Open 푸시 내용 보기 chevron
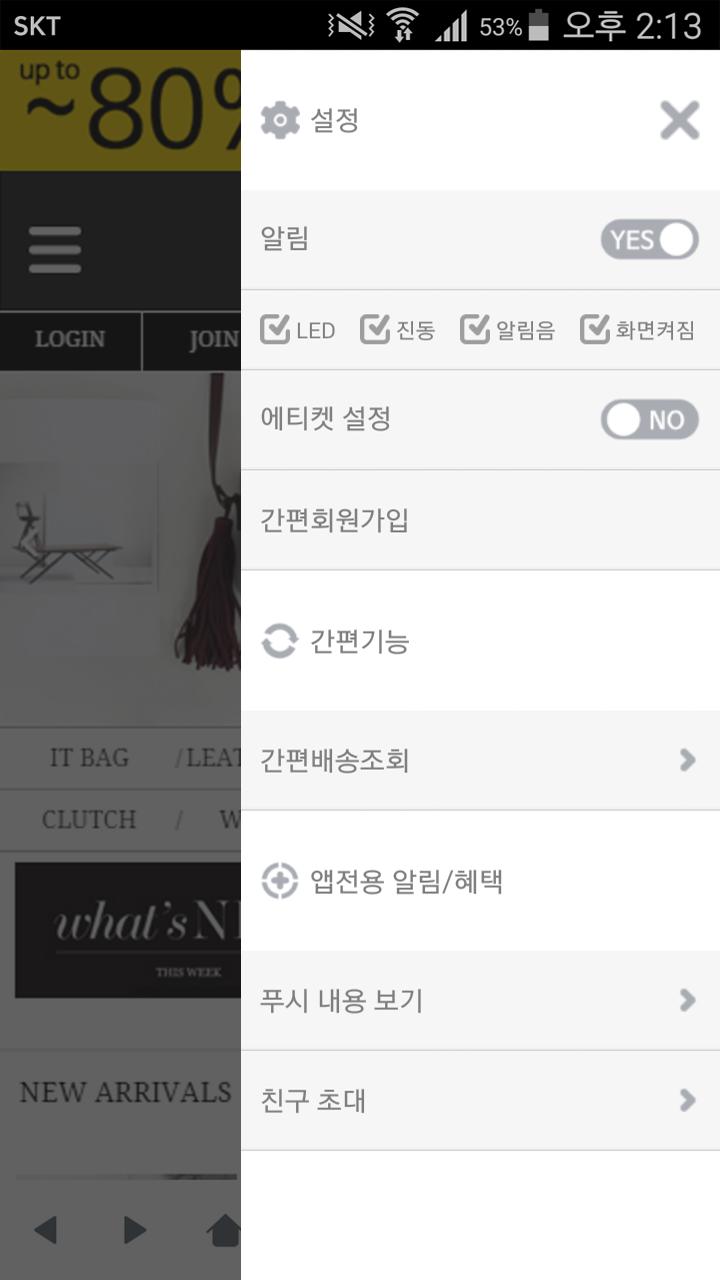The image size is (720, 1280). coord(687,1000)
